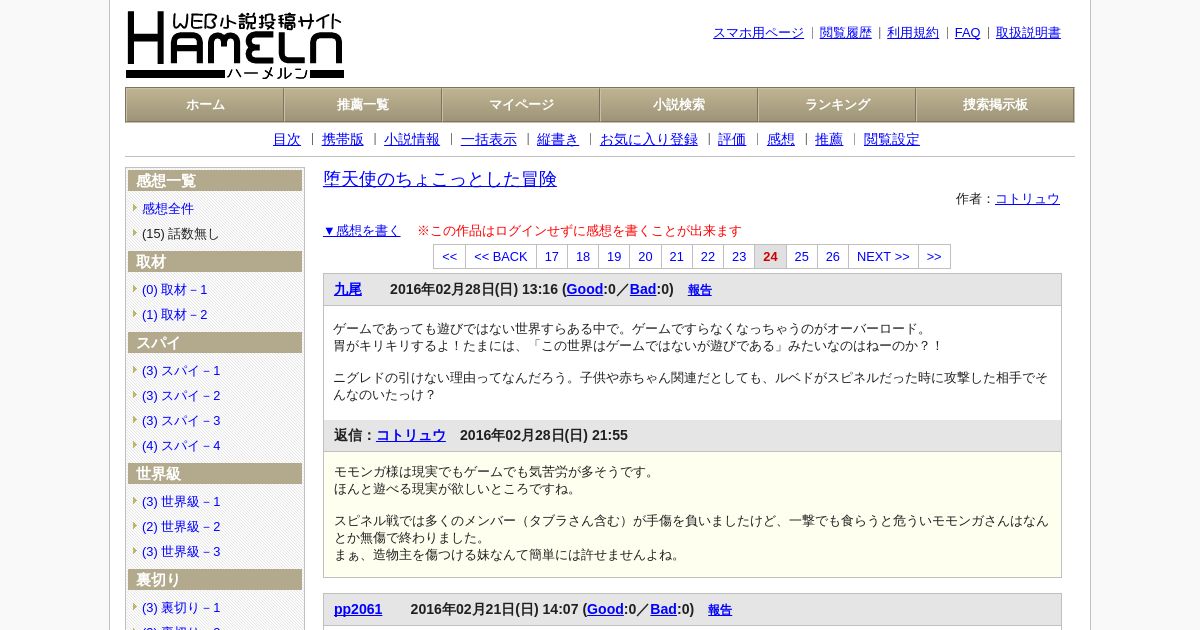Go to page 19
Viewport: 1200px width, 630px height.
click(614, 257)
